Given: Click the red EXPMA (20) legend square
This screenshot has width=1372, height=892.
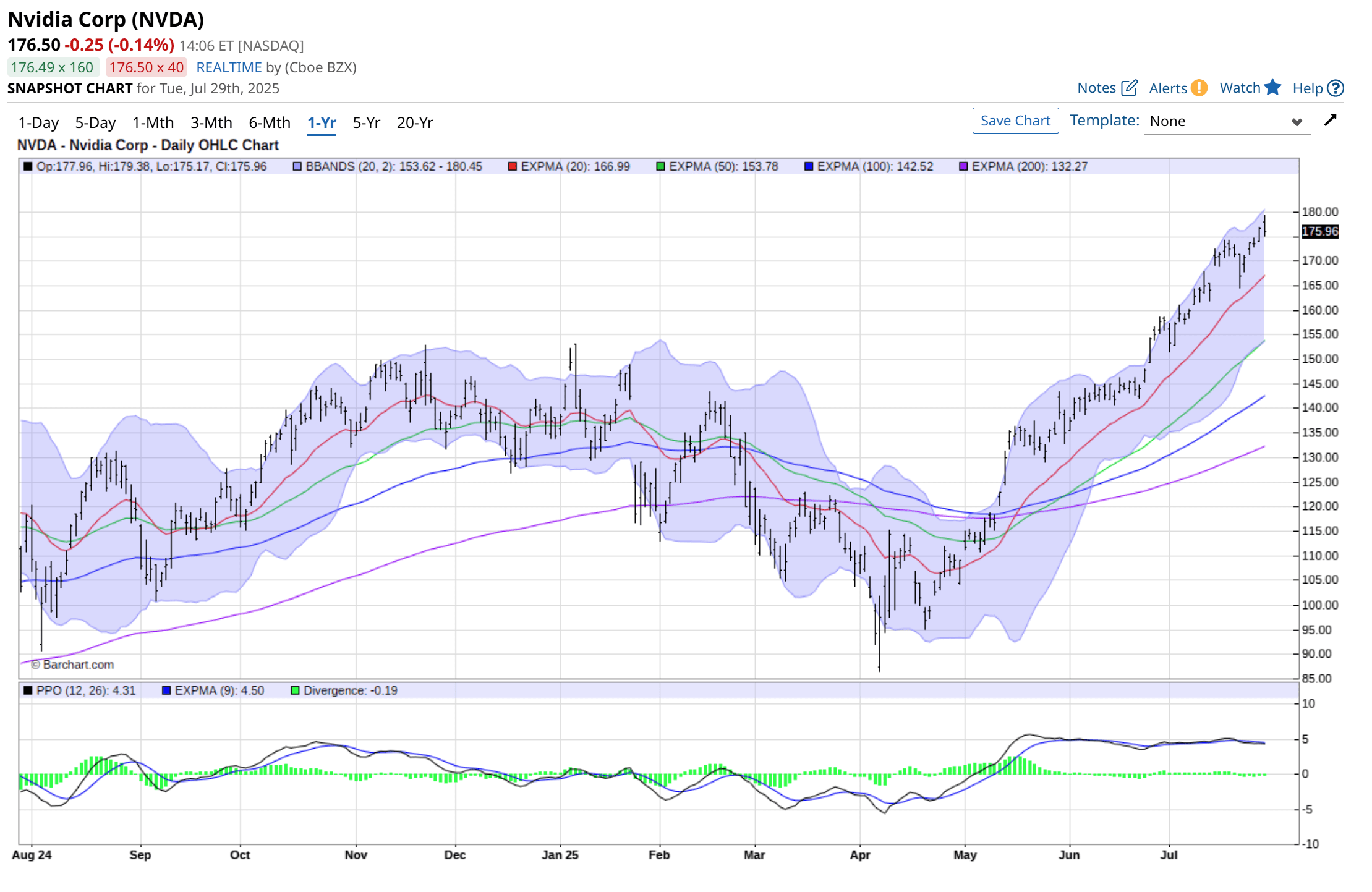Looking at the screenshot, I should pyautogui.click(x=512, y=166).
